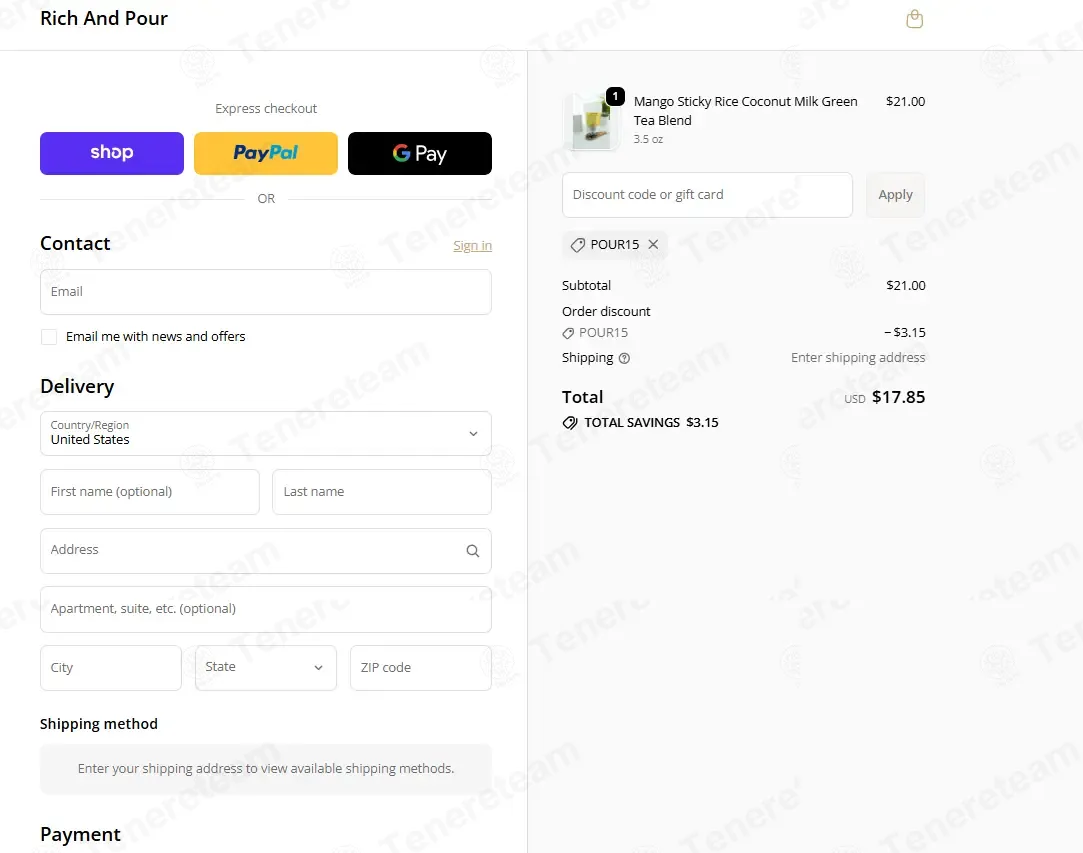1083x853 pixels.
Task: Click into the Last name field
Action: tap(382, 492)
